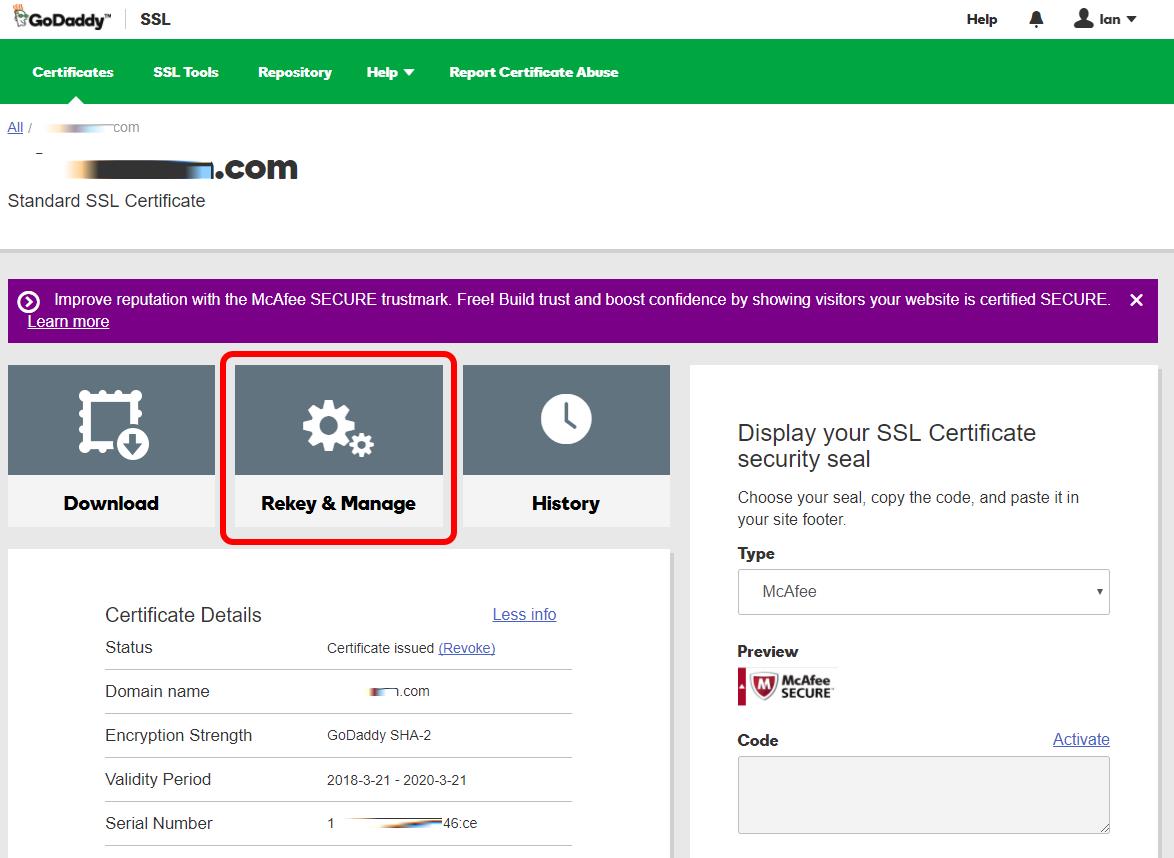Dismiss the McAfee SECURE banner
The width and height of the screenshot is (1174, 858).
[1136, 300]
